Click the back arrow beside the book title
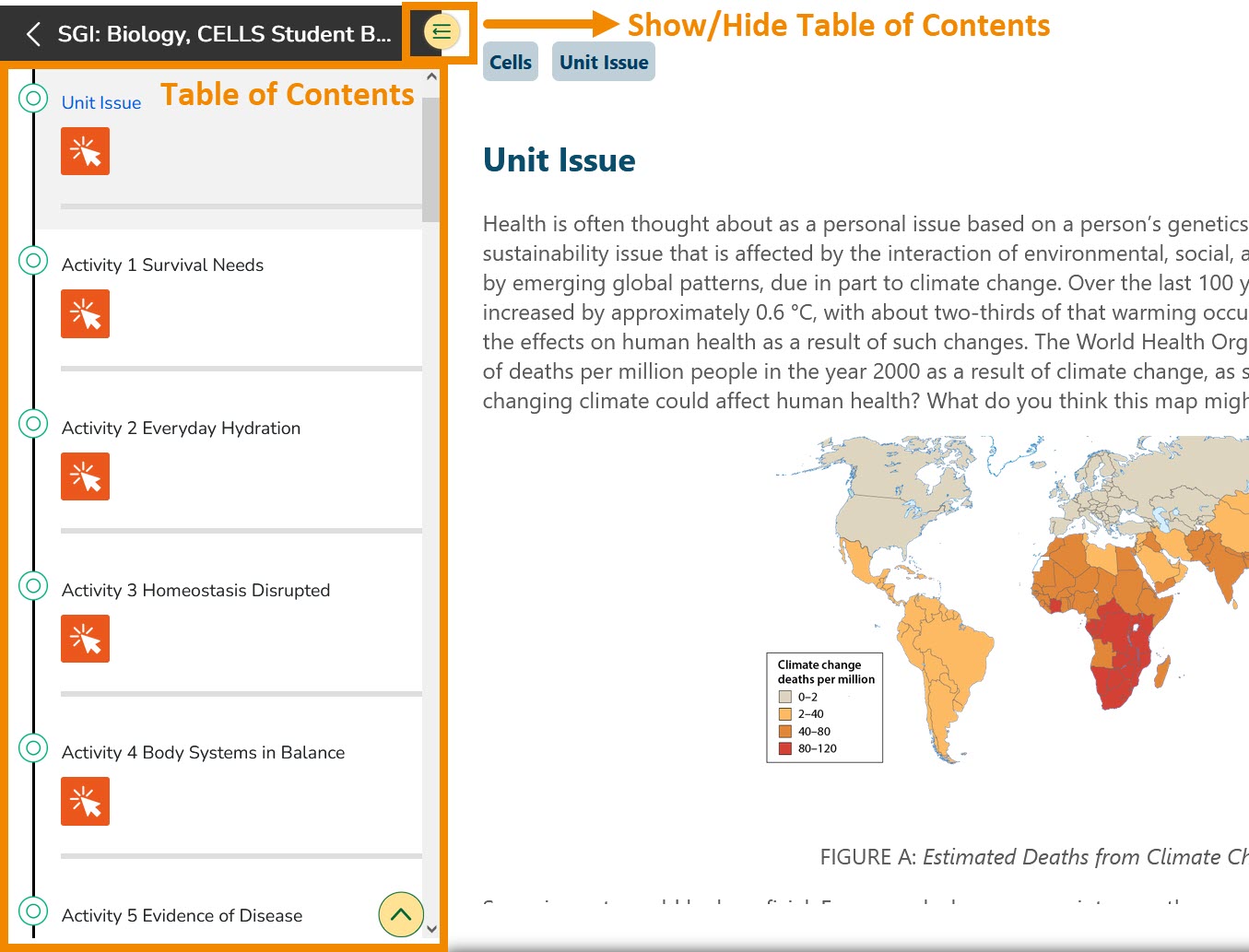1249x952 pixels. (34, 34)
